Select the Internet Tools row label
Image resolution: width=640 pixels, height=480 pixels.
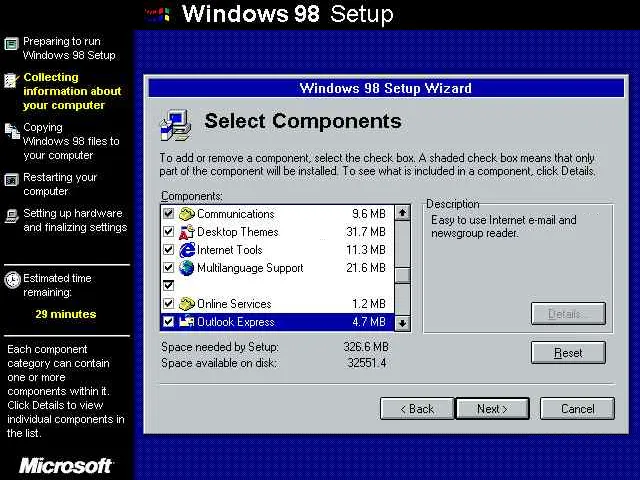(229, 250)
